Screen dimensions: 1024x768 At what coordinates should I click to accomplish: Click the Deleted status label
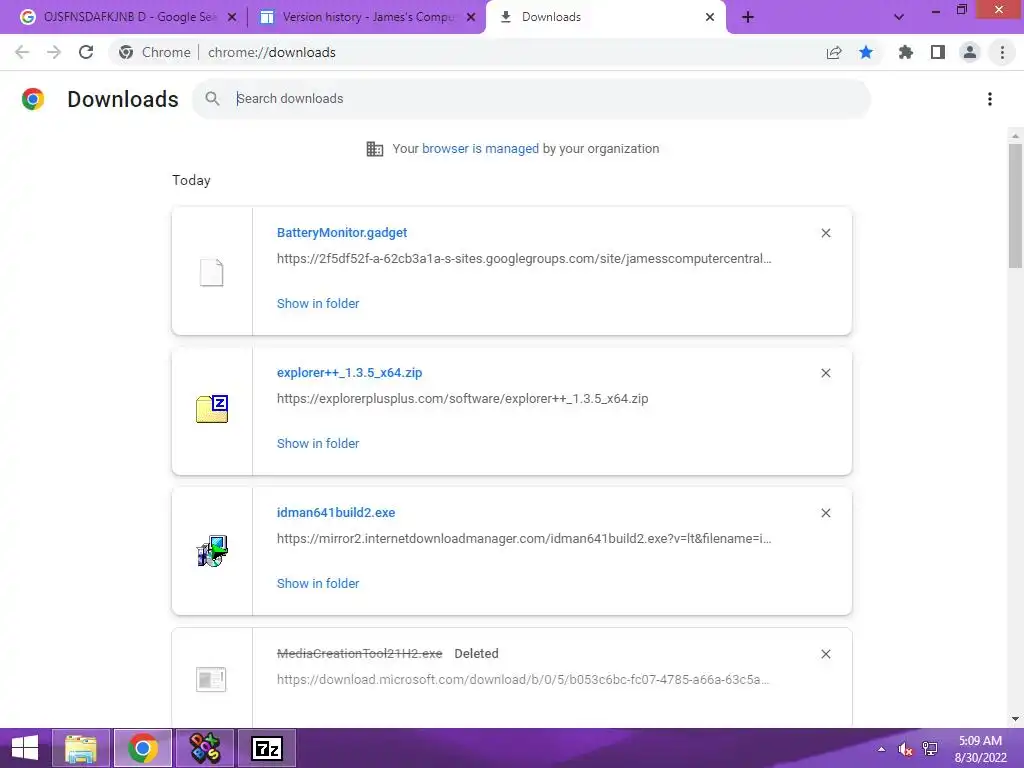pos(476,654)
